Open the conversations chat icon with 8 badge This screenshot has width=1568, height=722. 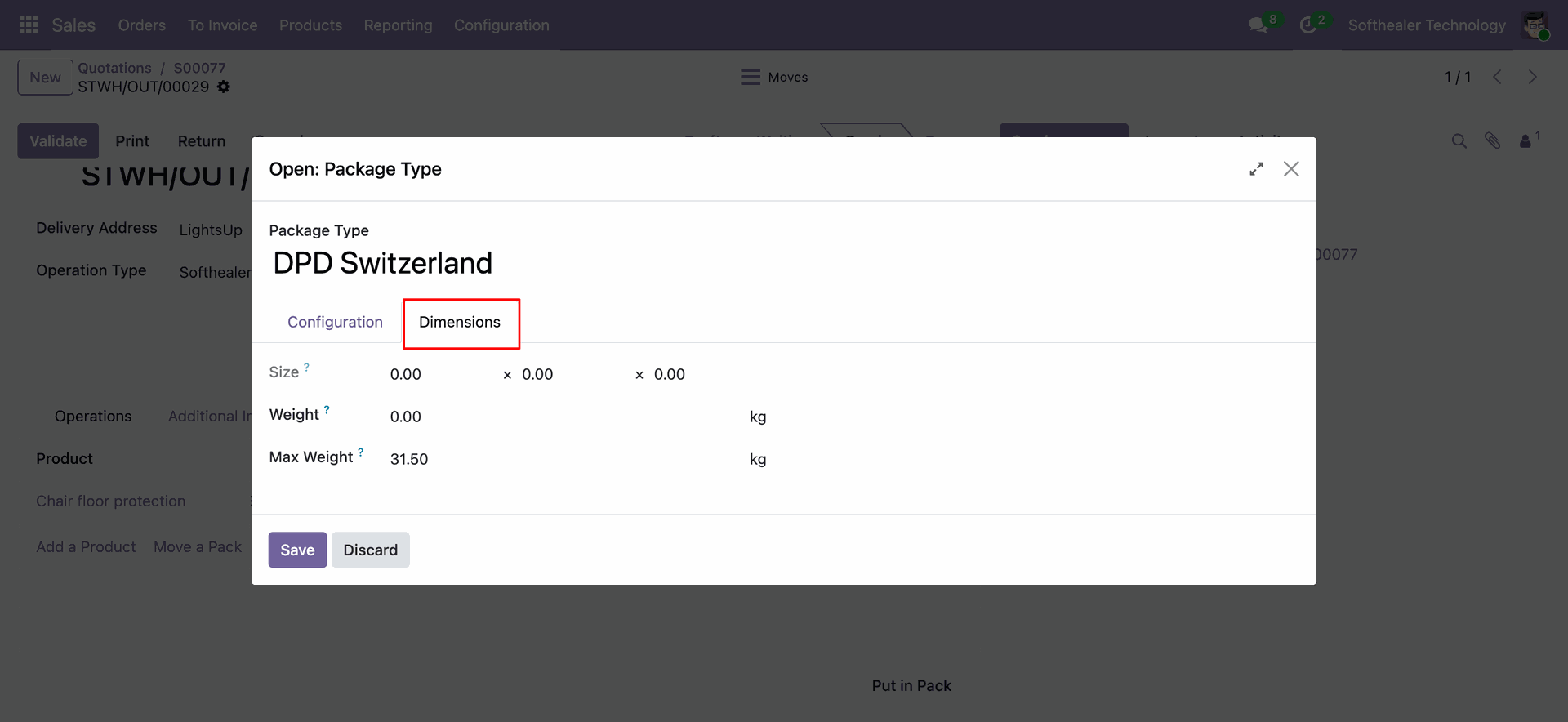1258,25
